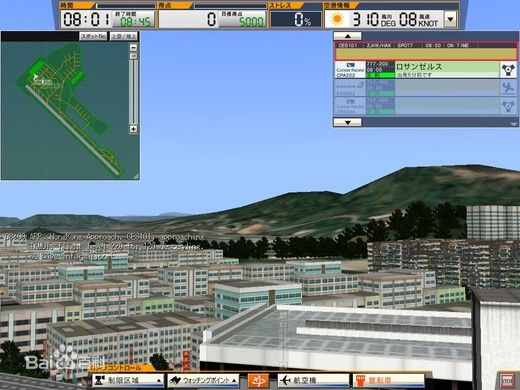The image size is (520, 390).
Task: Open the weather info dropdown arrow
Action: tap(450, 19)
